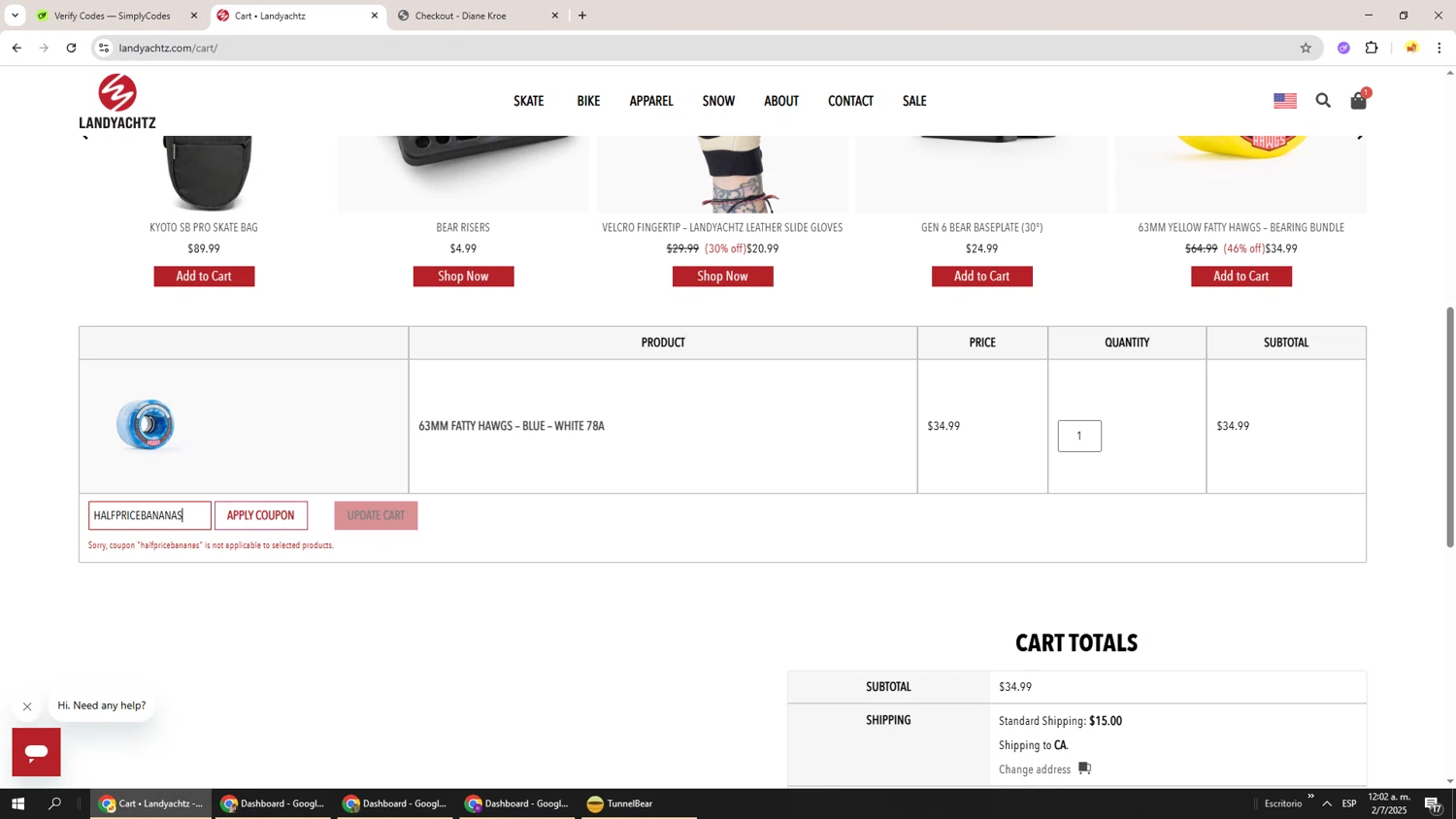Image resolution: width=1456 pixels, height=819 pixels.
Task: Close the Checkout Diane Kroe tab
Action: [555, 16]
